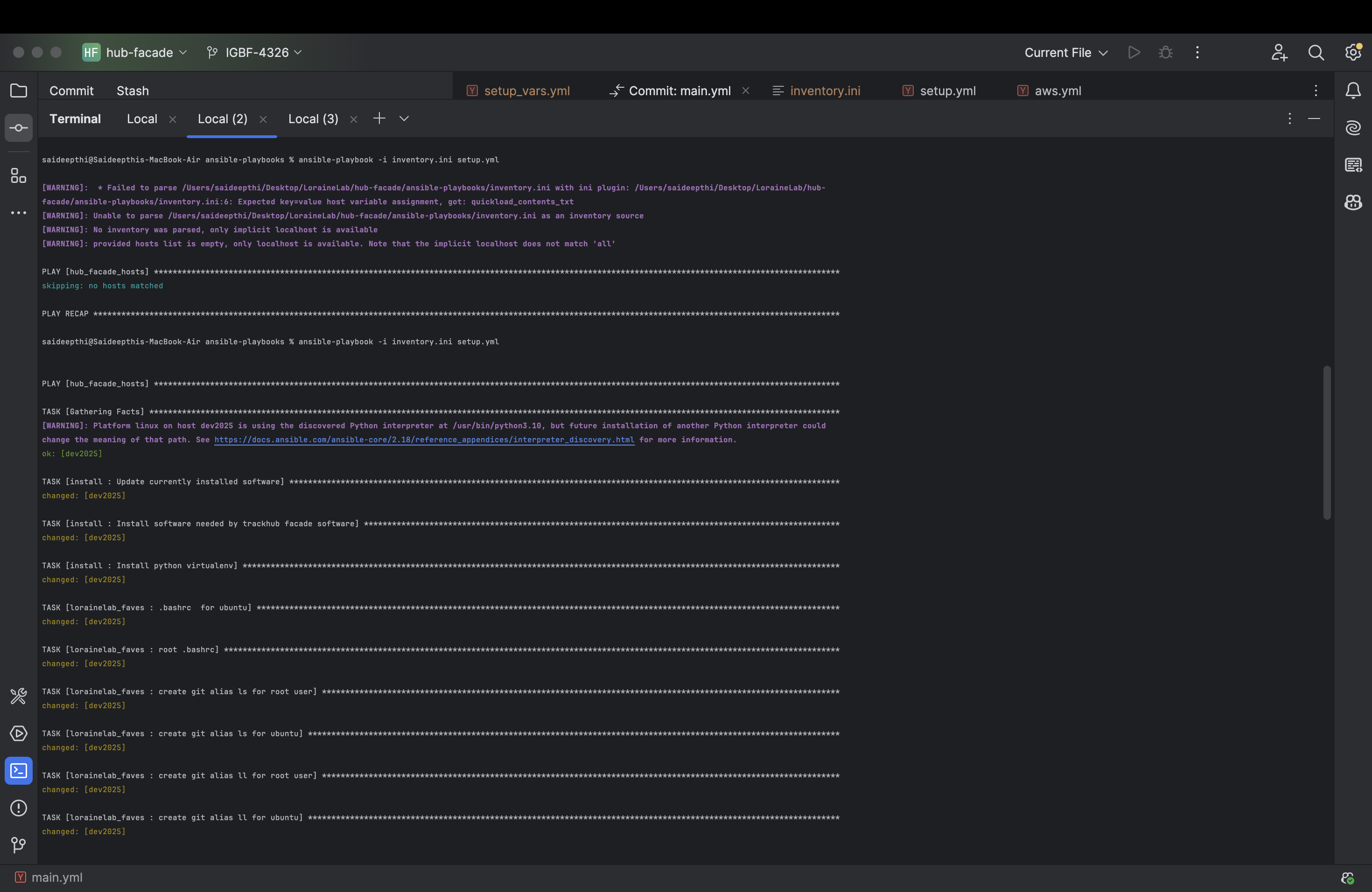Open the Commit tool window icon
This screenshot has width=1372, height=892.
19,128
